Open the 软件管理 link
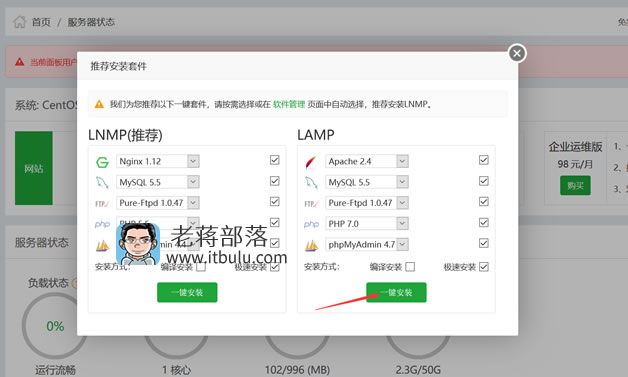 point(289,104)
